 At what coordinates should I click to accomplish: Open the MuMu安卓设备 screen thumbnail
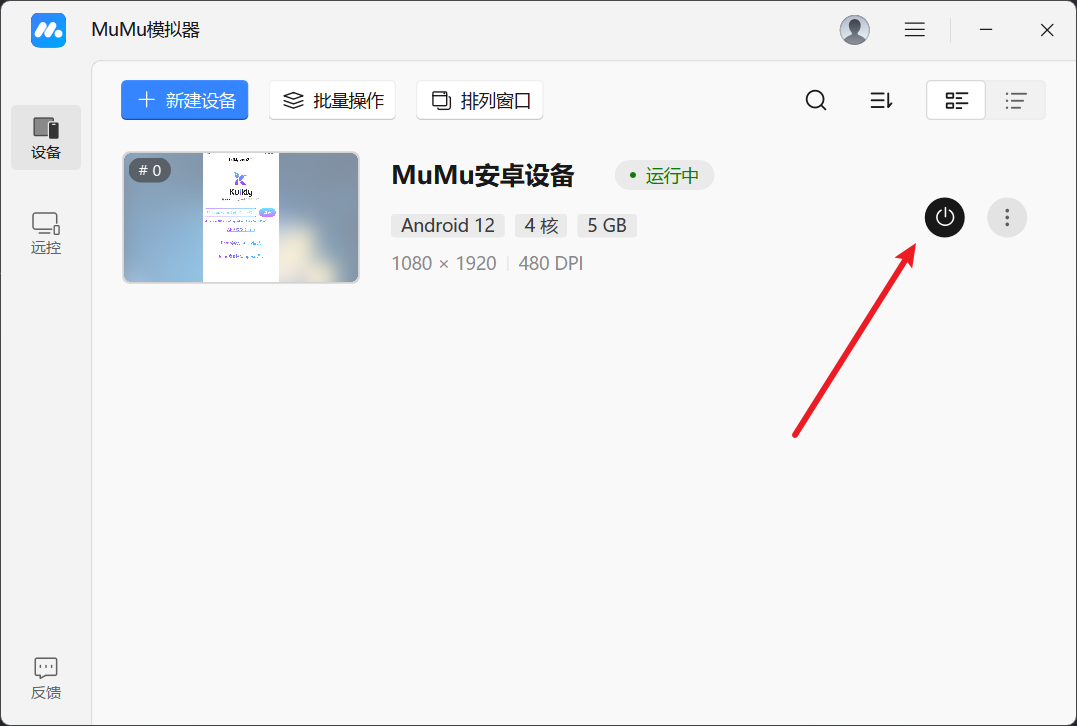tap(241, 217)
